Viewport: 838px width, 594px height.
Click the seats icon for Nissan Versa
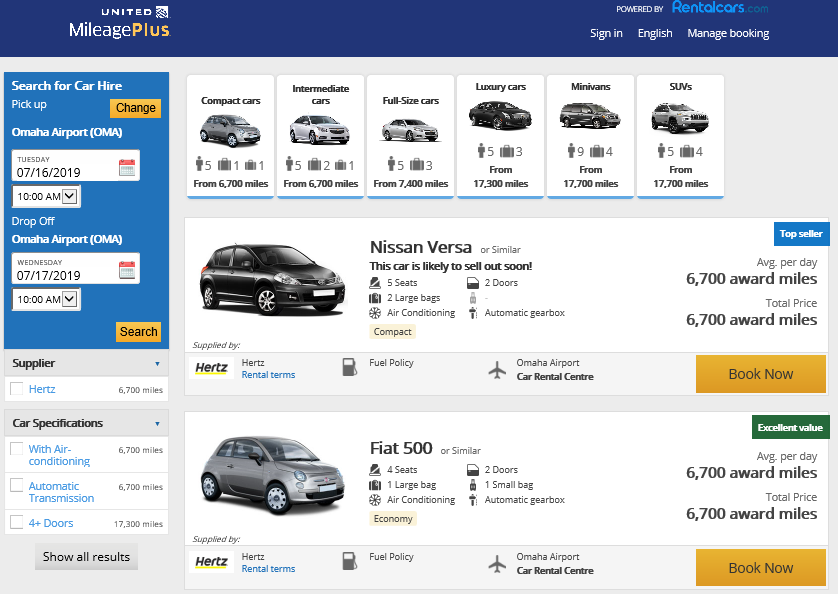pos(375,282)
